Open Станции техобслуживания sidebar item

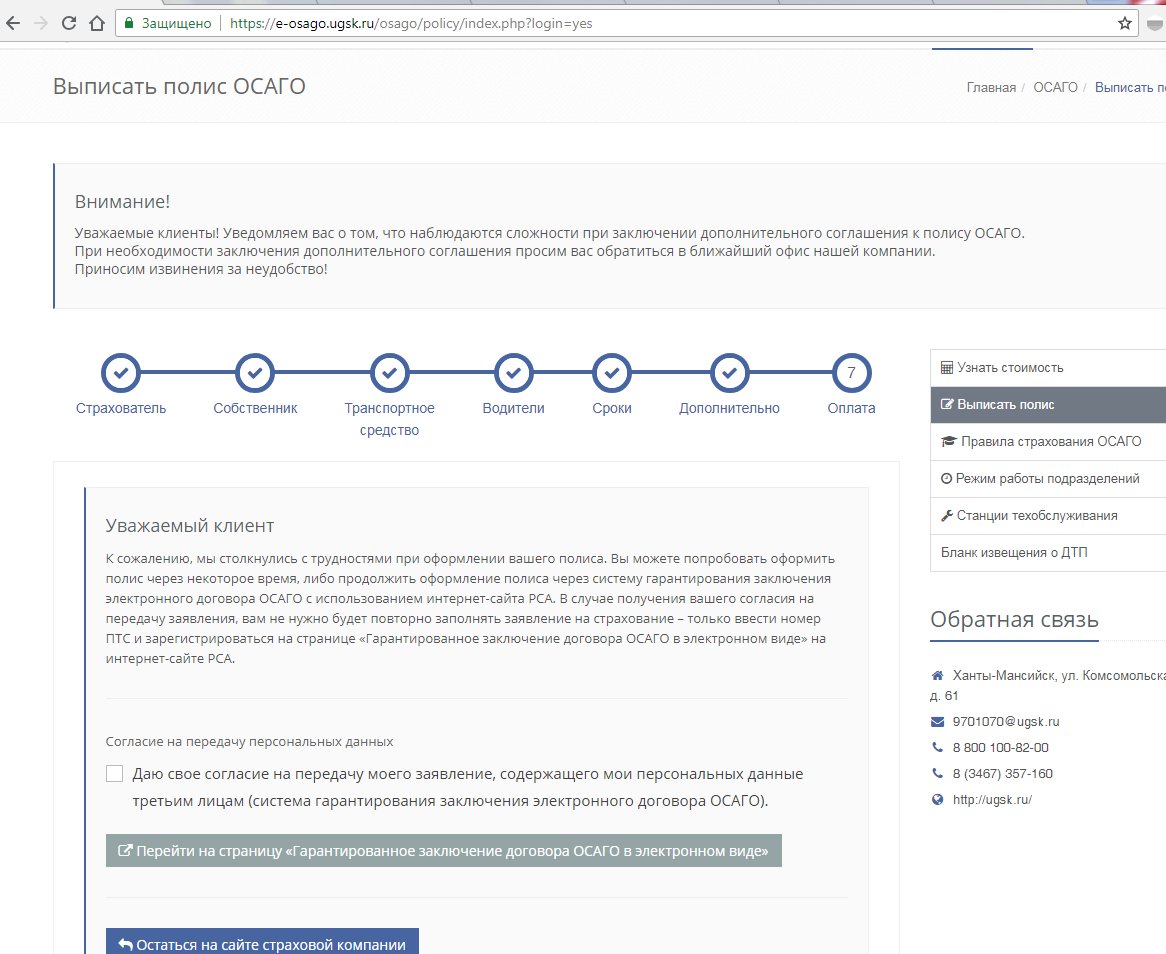[x=1048, y=515]
